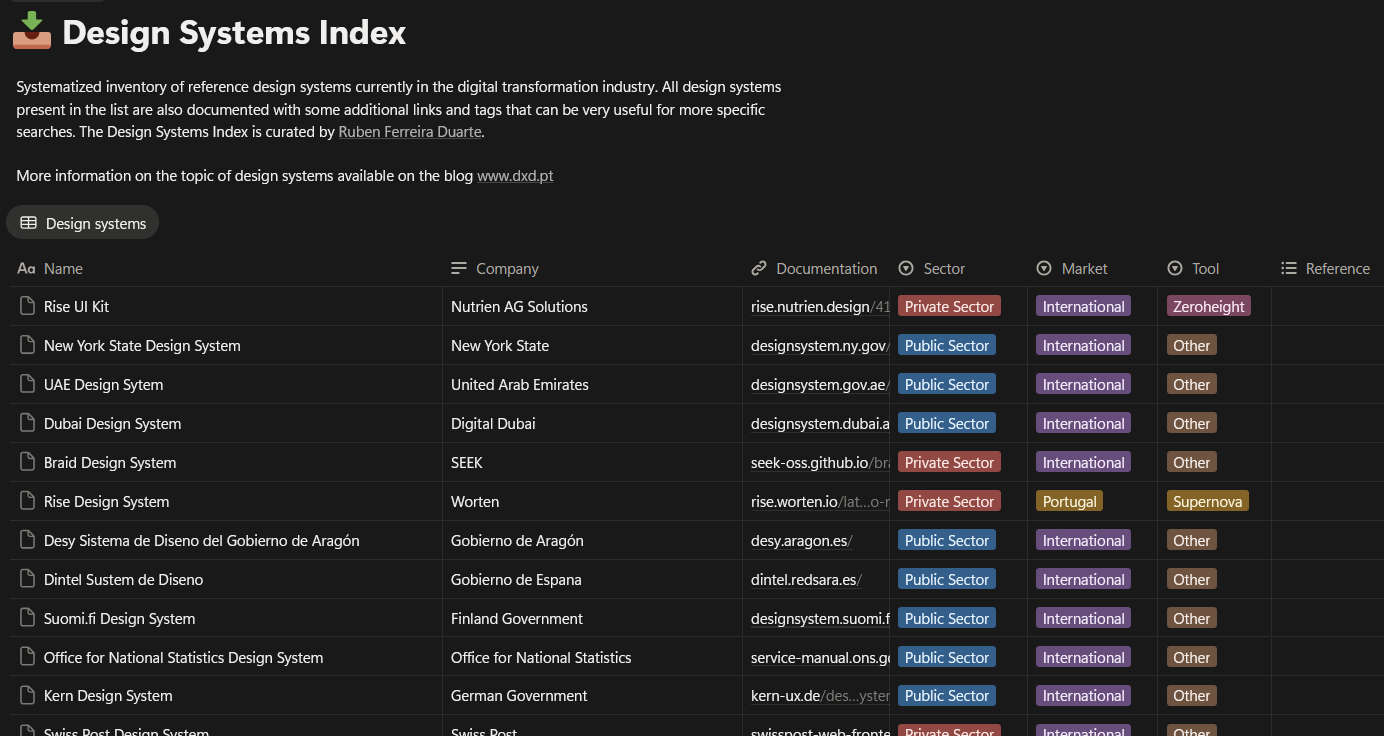The width and height of the screenshot is (1384, 736).
Task: Click the text-lines icon in the Company header
Action: pyautogui.click(x=459, y=268)
